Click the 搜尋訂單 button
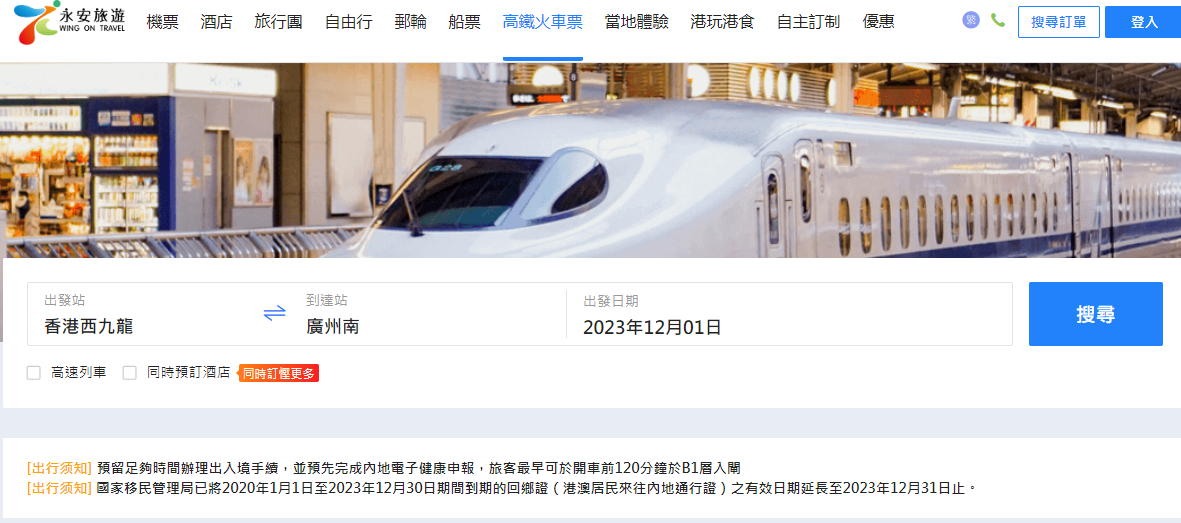The width and height of the screenshot is (1181, 523). pyautogui.click(x=1058, y=22)
